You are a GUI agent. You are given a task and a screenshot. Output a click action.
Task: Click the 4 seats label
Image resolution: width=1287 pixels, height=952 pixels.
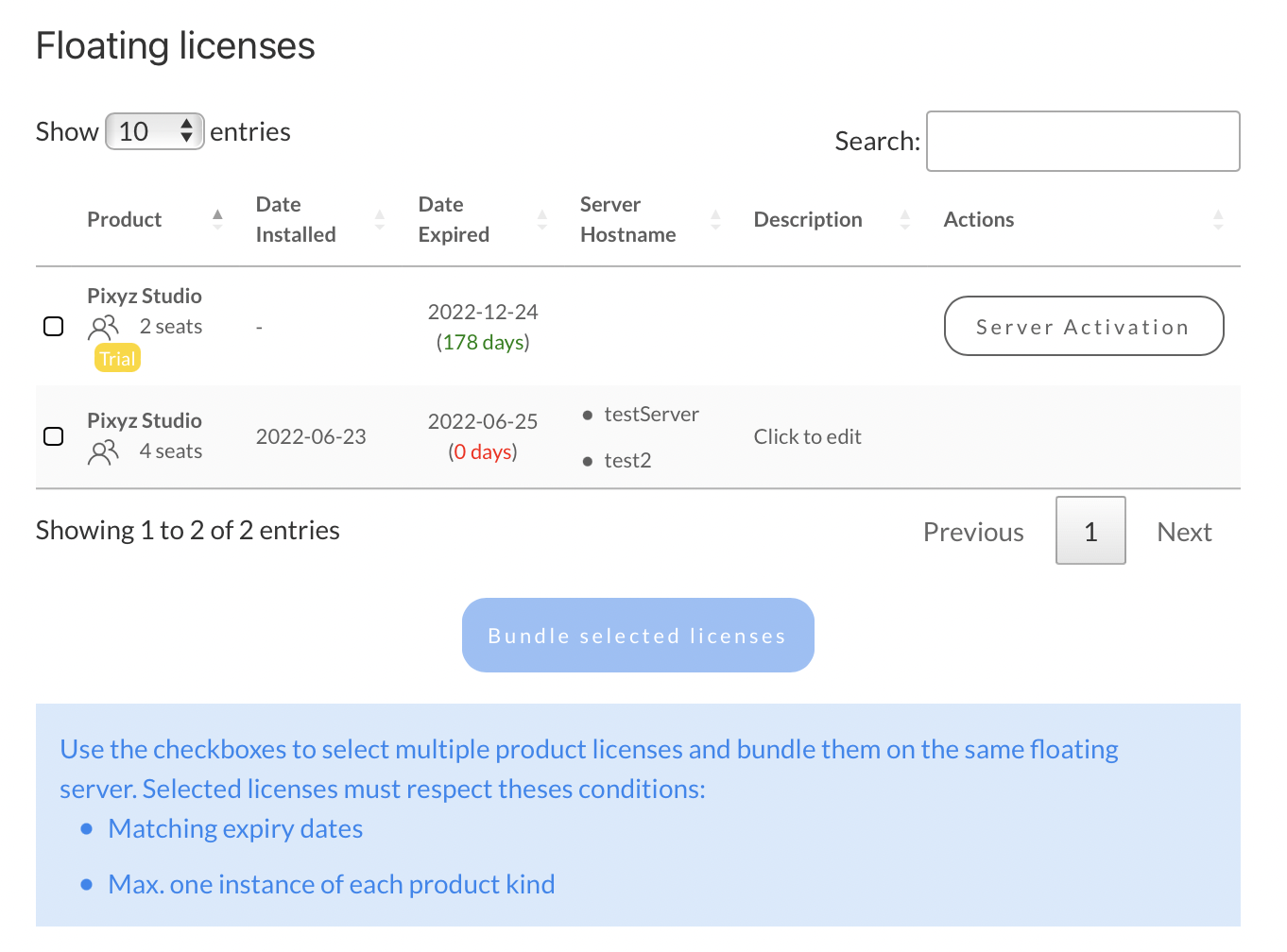(x=171, y=451)
